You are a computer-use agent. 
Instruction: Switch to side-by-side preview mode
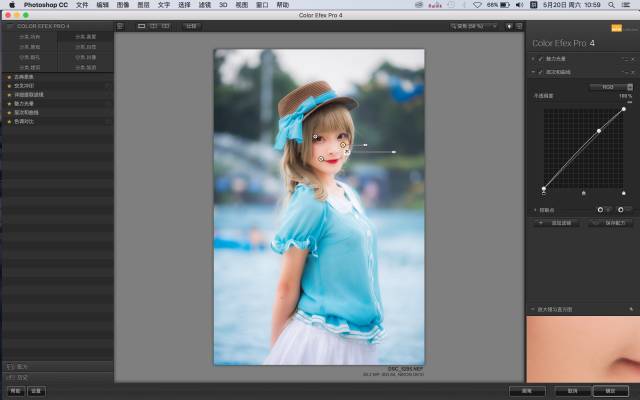165,26
